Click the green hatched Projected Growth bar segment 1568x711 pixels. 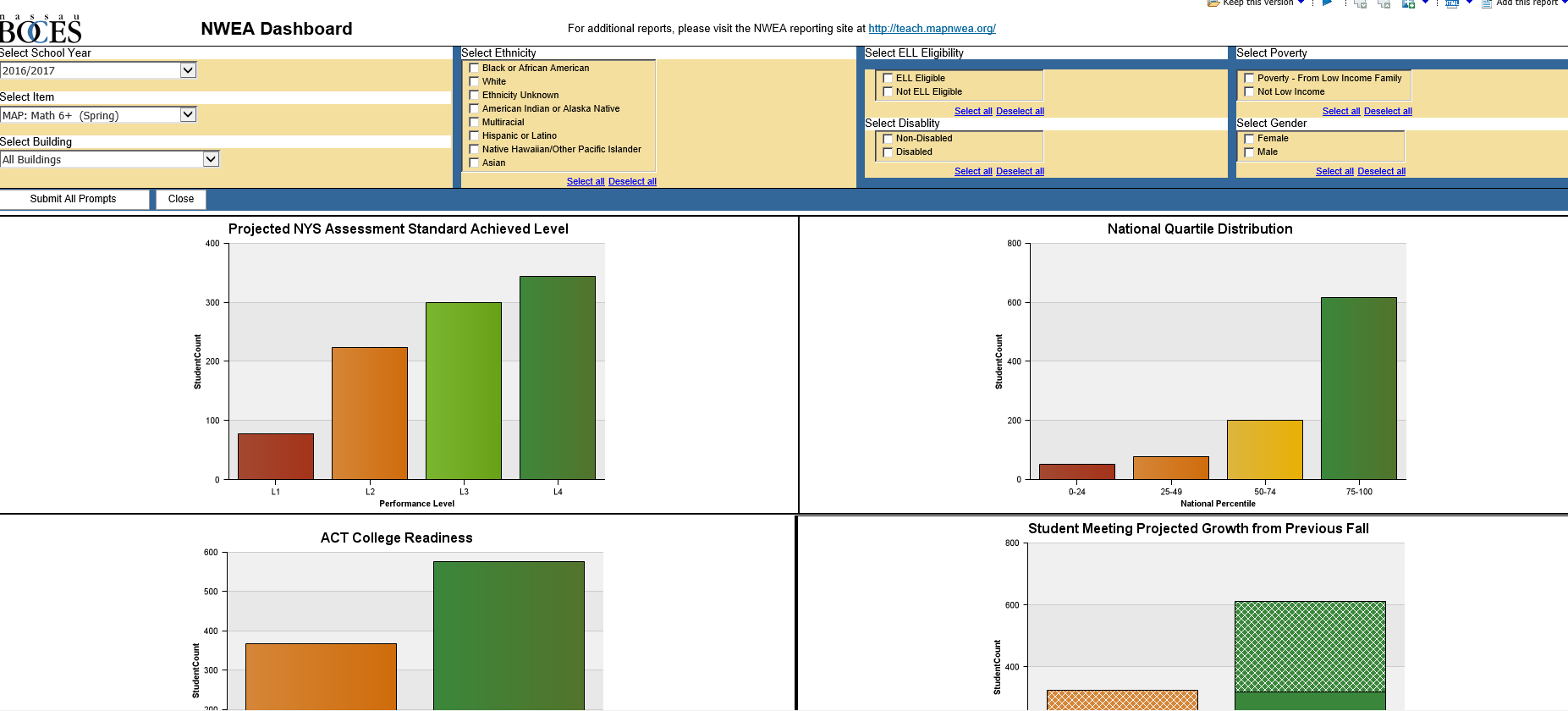click(x=1310, y=646)
